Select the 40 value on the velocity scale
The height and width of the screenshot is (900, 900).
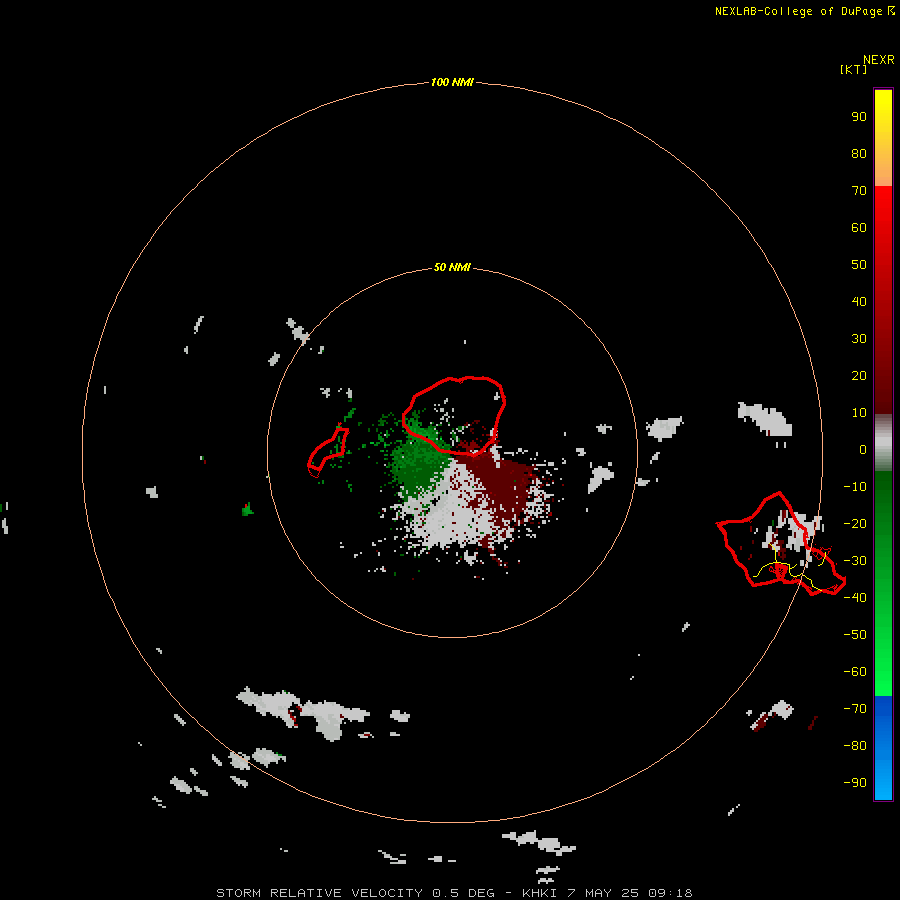[859, 301]
